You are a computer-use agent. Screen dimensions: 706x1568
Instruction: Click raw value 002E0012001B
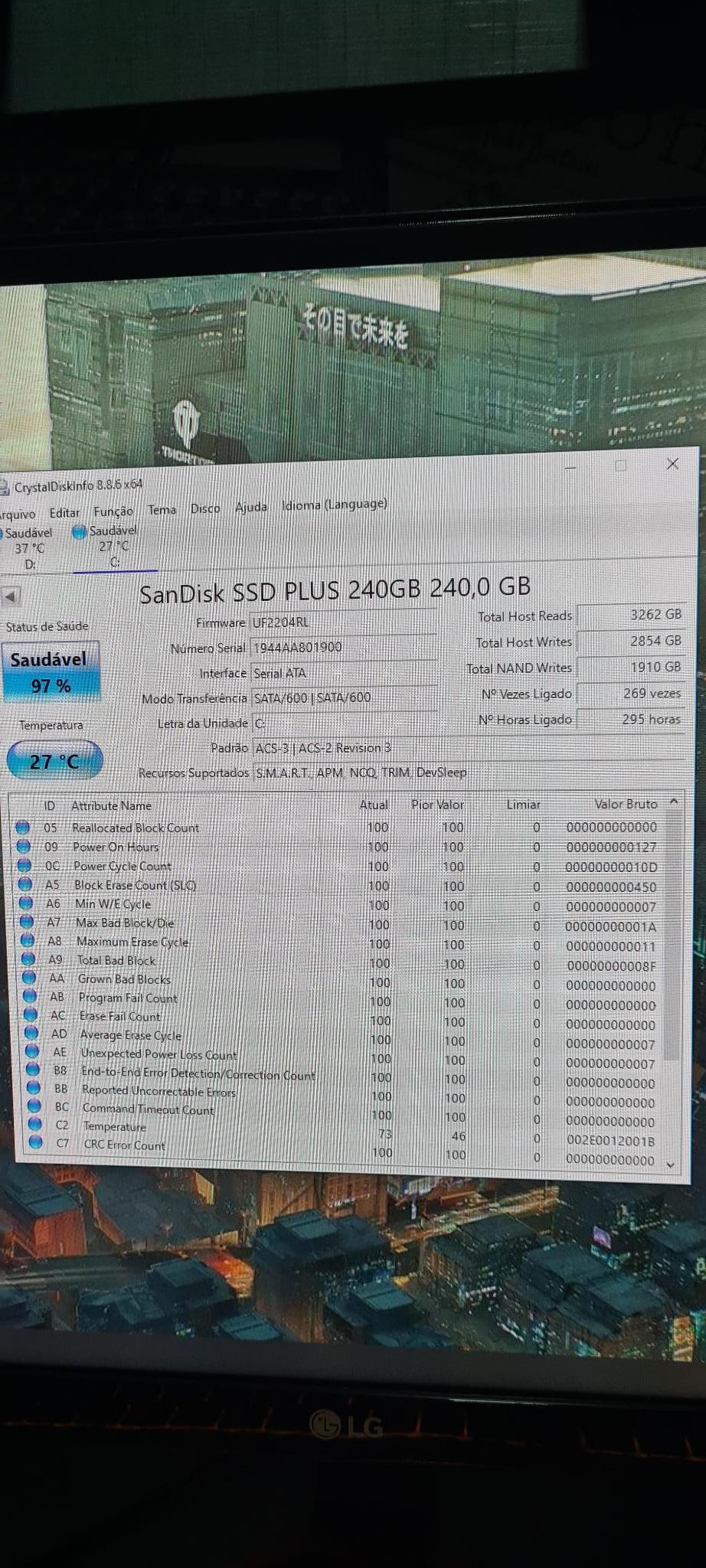click(x=611, y=1141)
